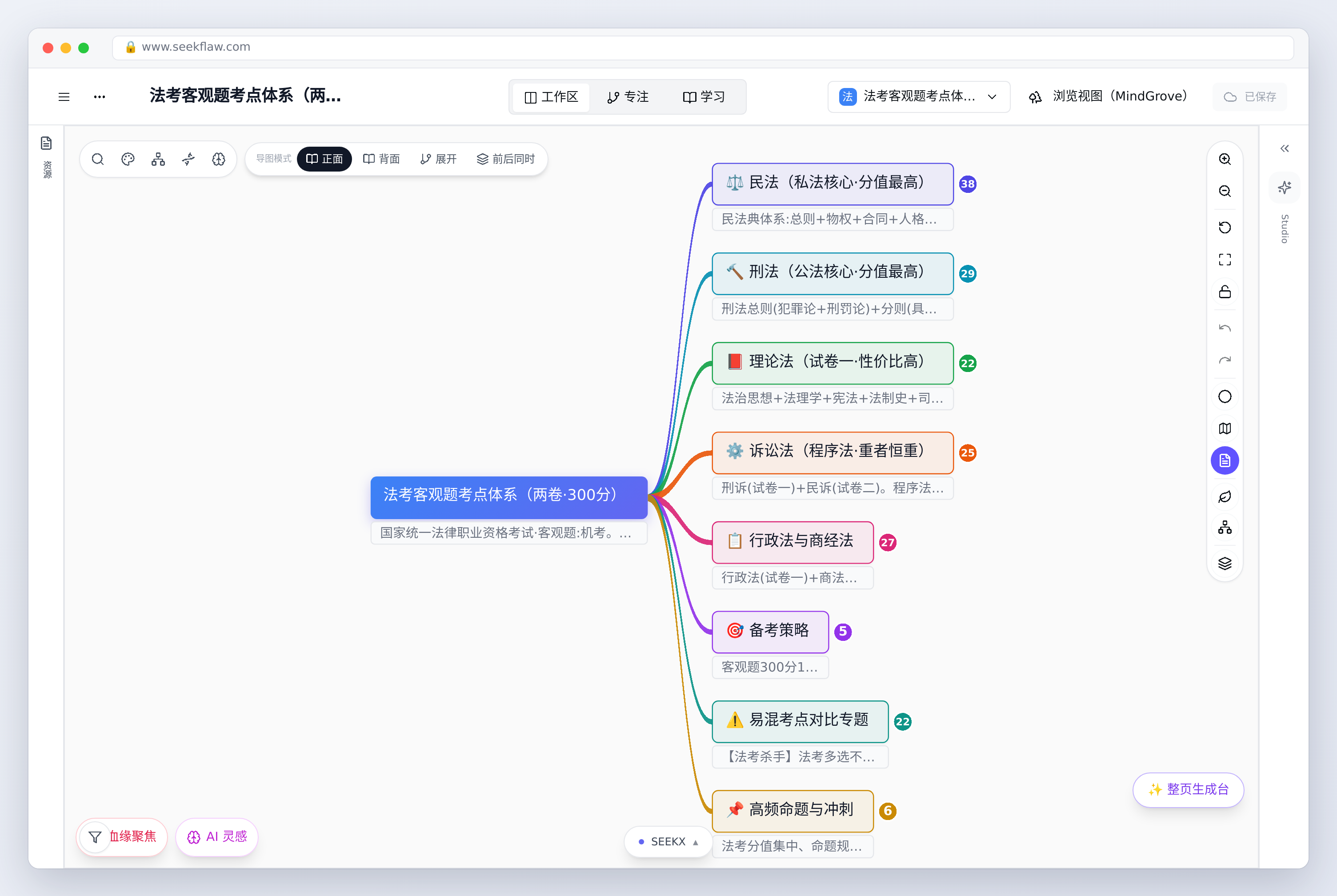Click the leaf icon in right toolbar
This screenshot has width=1337, height=896.
pyautogui.click(x=1225, y=496)
